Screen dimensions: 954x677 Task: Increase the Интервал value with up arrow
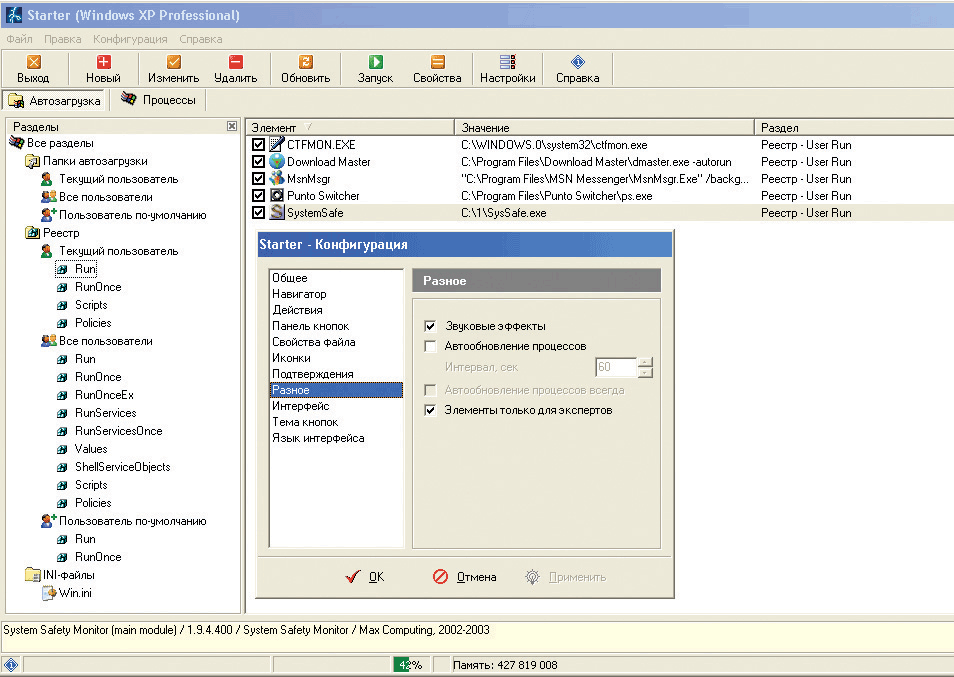[x=645, y=363]
